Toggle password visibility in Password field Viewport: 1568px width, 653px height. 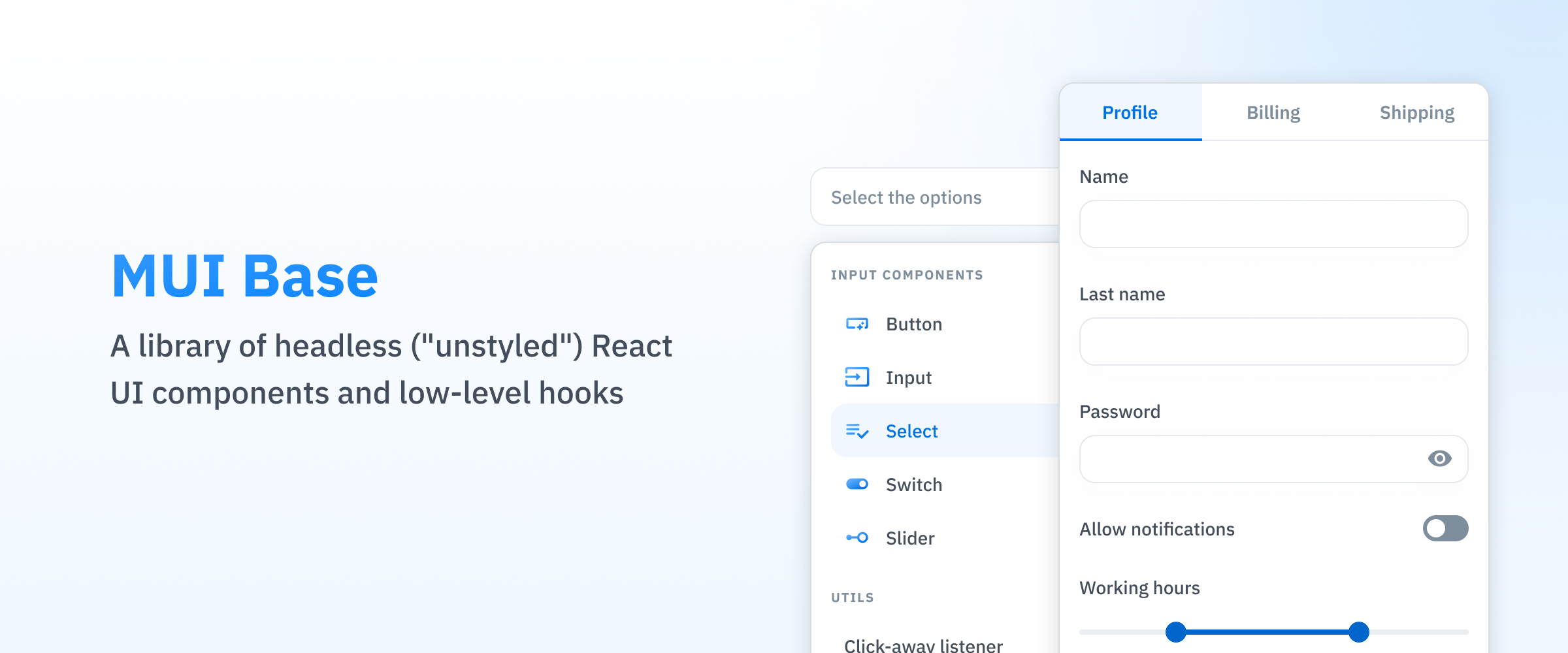click(x=1441, y=459)
